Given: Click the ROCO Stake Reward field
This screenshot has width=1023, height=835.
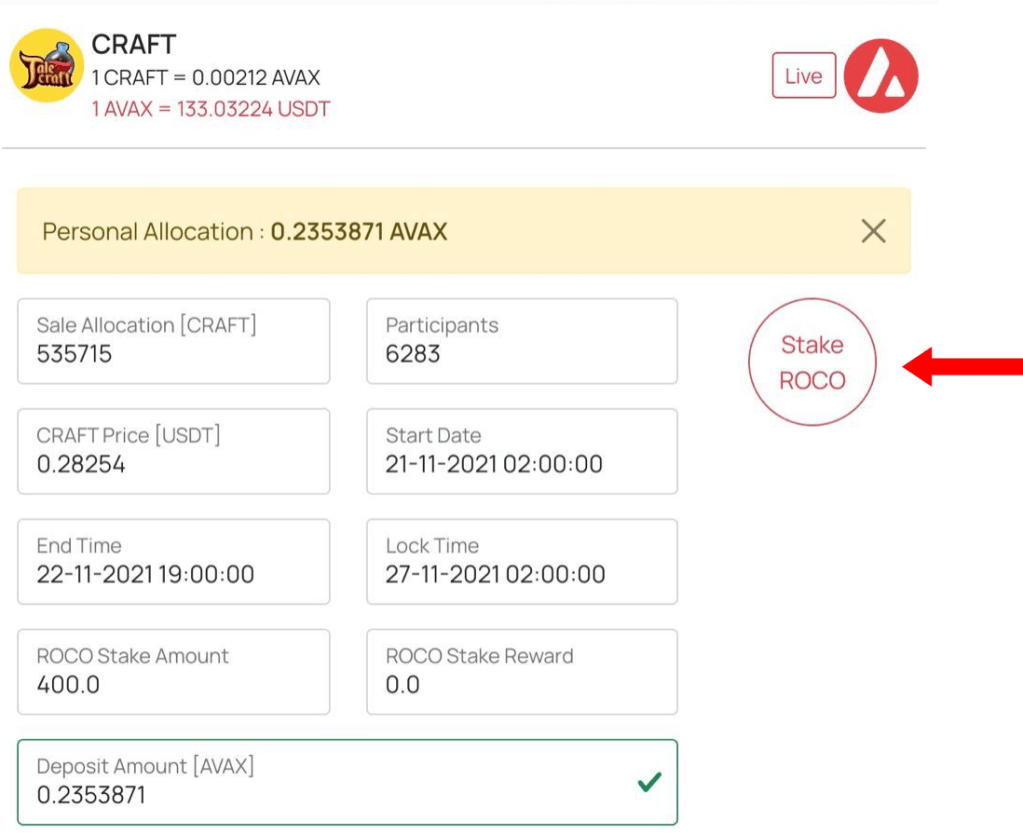Looking at the screenshot, I should (521, 671).
